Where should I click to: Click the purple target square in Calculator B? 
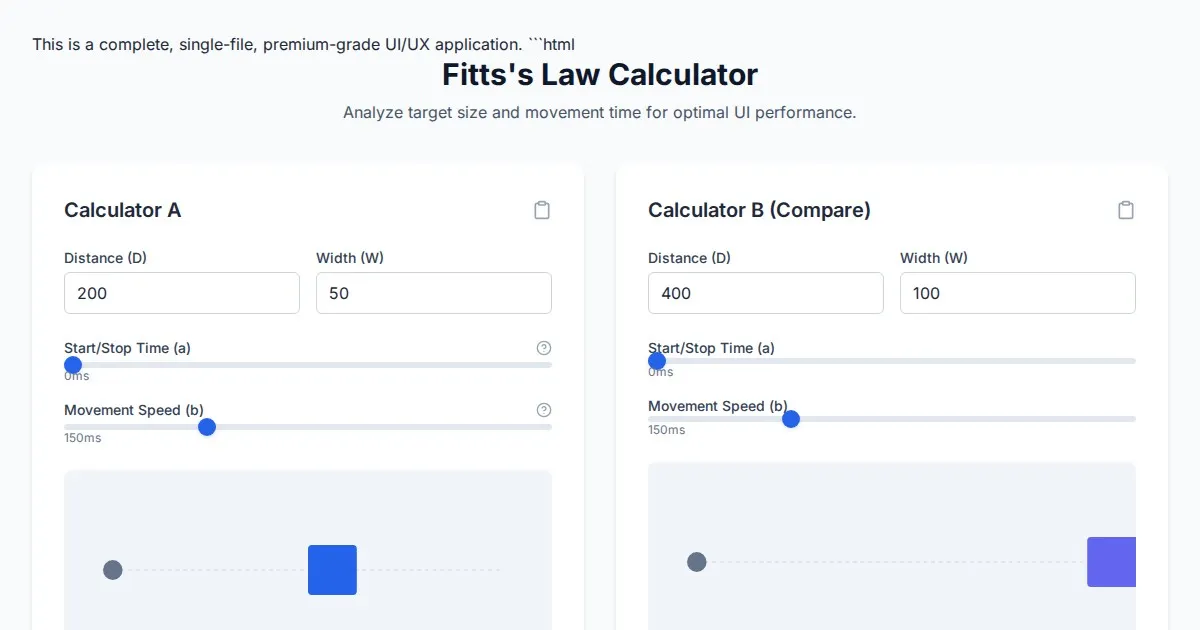[x=1111, y=562]
